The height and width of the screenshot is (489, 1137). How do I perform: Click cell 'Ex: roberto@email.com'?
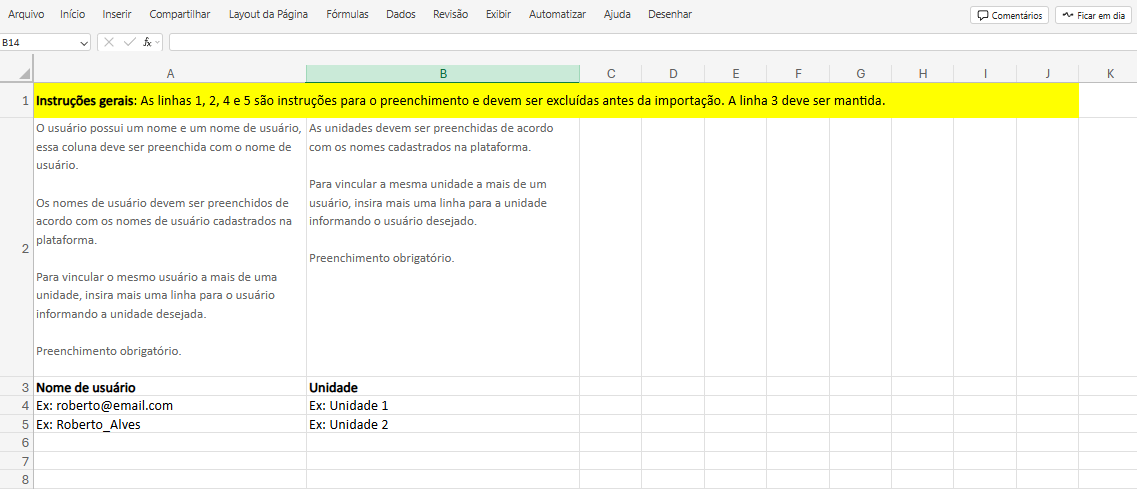pos(170,406)
